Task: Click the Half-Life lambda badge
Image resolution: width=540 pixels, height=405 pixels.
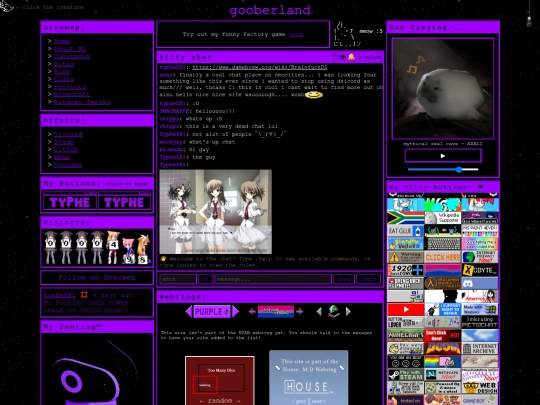Action: click(443, 283)
